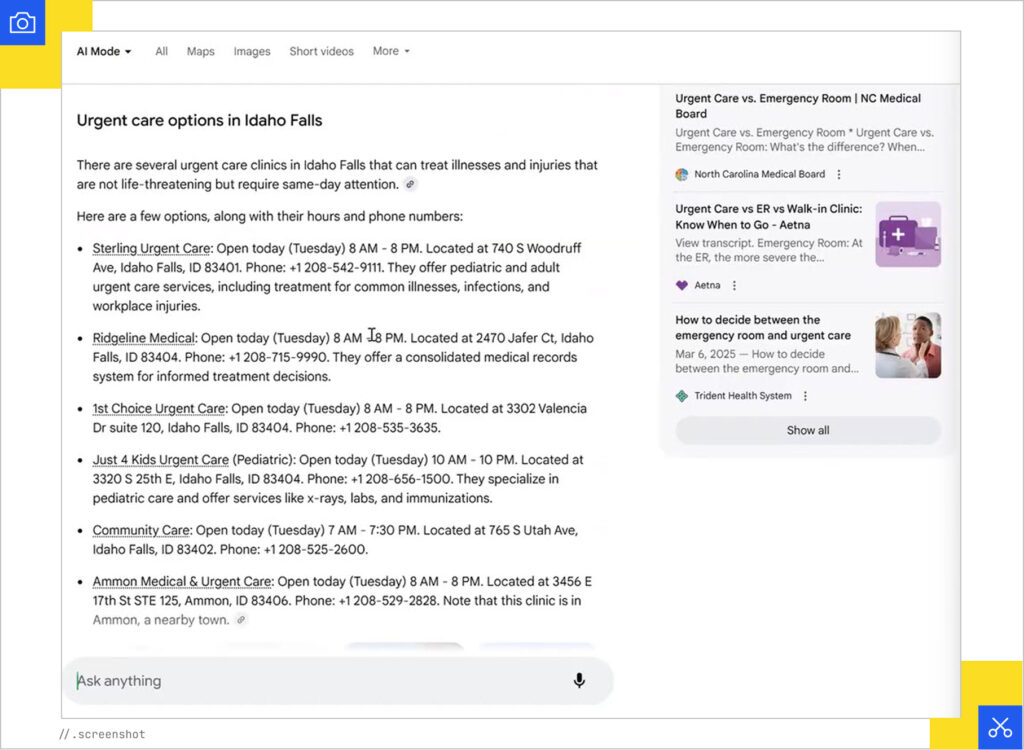Switch to the Maps tab
The image size is (1024, 750).
click(200, 51)
